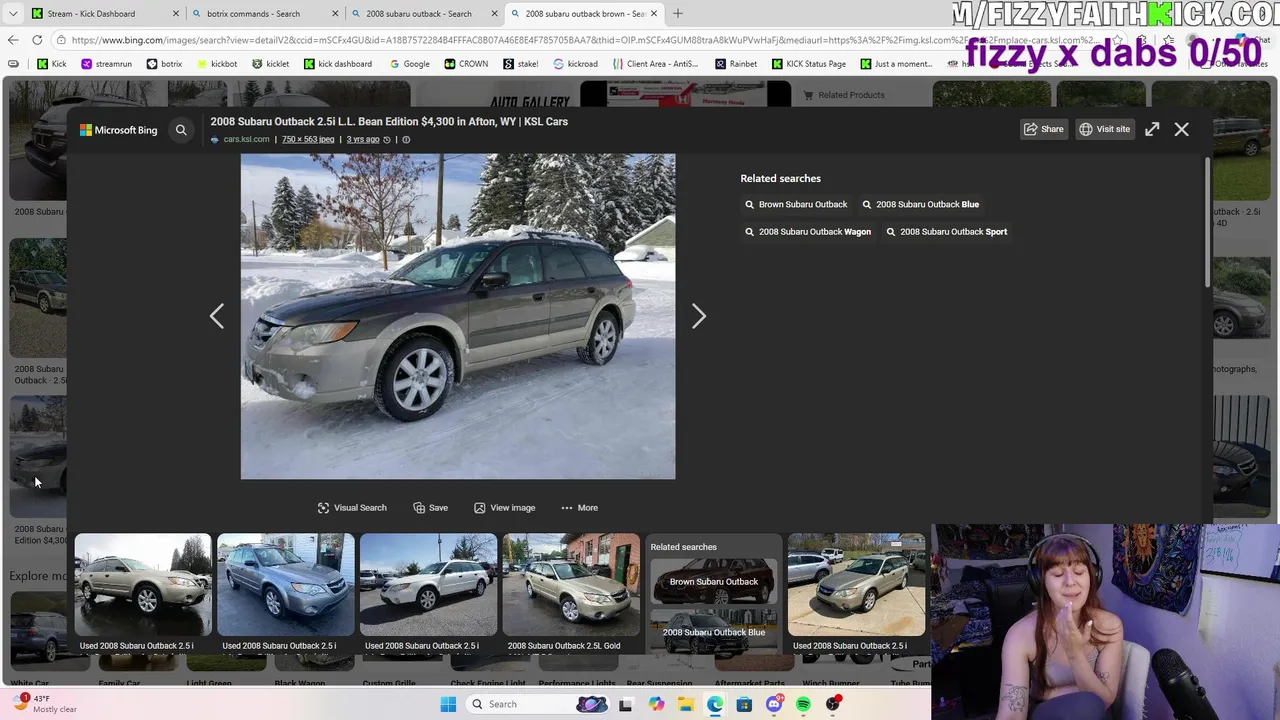
Task: Click Brown Subaru Outback related search tile
Action: (x=714, y=581)
